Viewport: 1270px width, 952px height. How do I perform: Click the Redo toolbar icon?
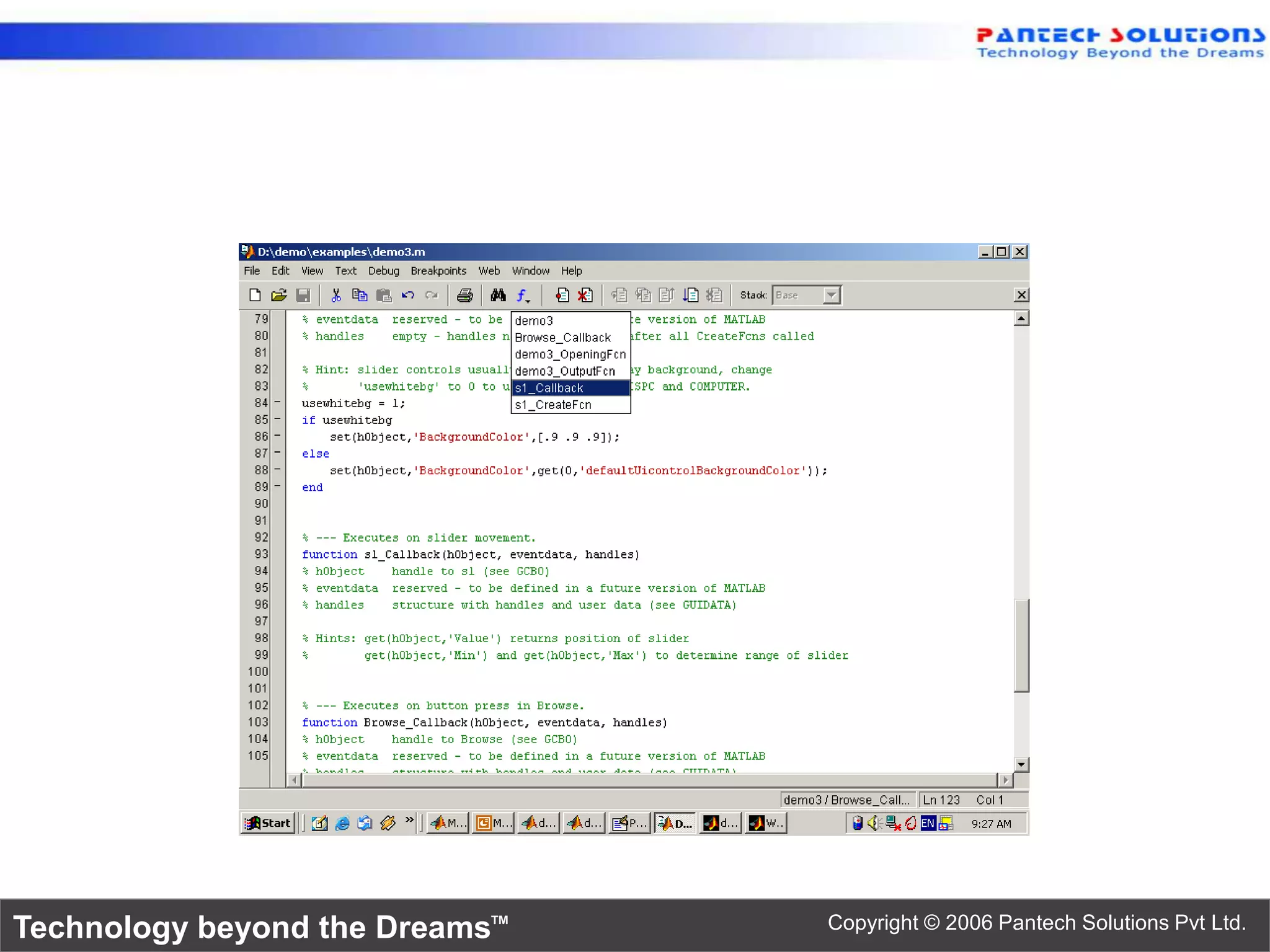[x=432, y=296]
